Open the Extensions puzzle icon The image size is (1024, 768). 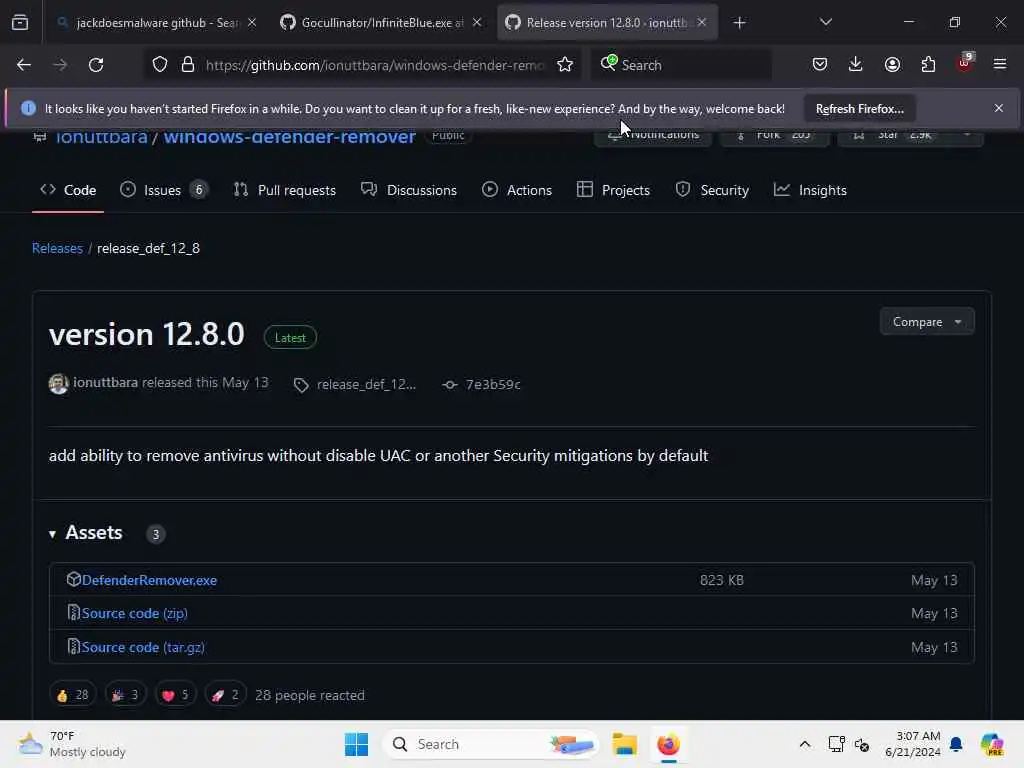(928, 64)
